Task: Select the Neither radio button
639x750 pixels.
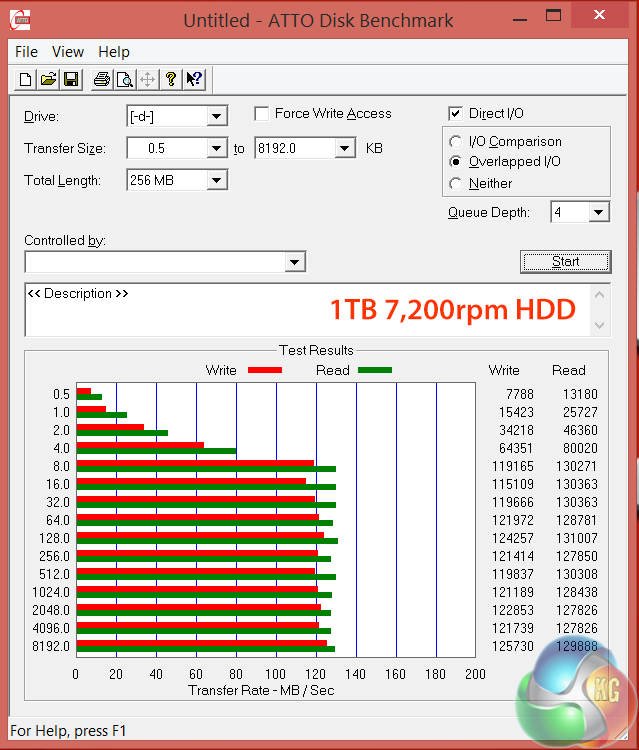Action: click(x=456, y=184)
